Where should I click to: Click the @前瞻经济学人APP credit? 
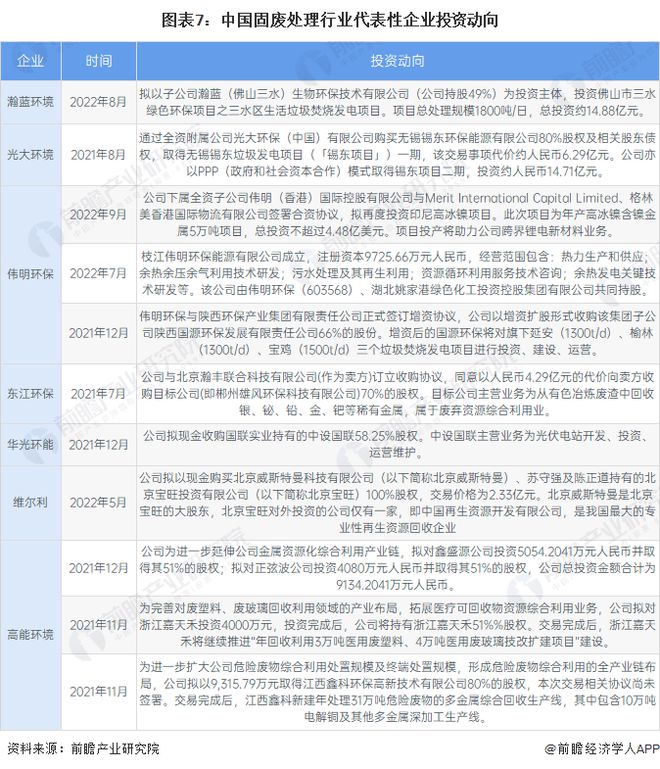(602, 749)
